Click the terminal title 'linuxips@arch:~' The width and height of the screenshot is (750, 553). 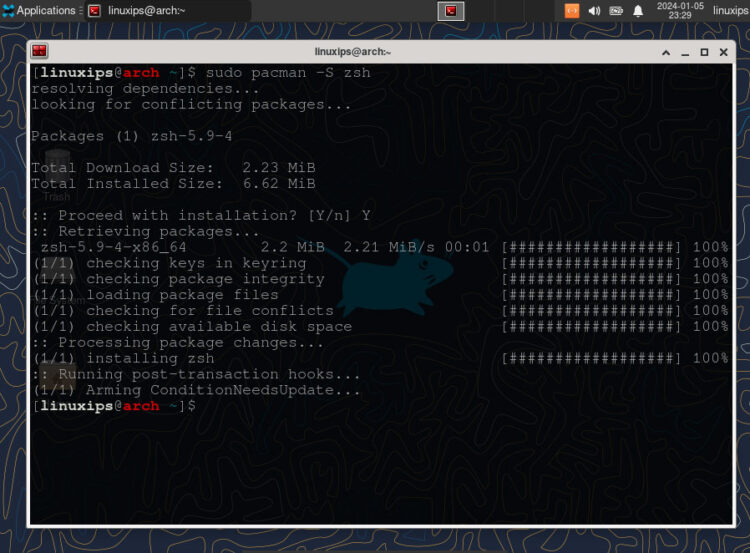353,52
